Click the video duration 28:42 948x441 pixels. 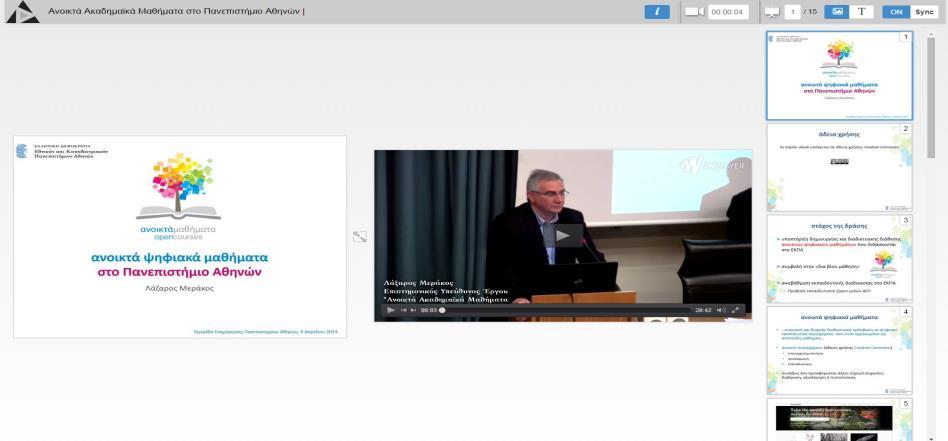point(703,310)
